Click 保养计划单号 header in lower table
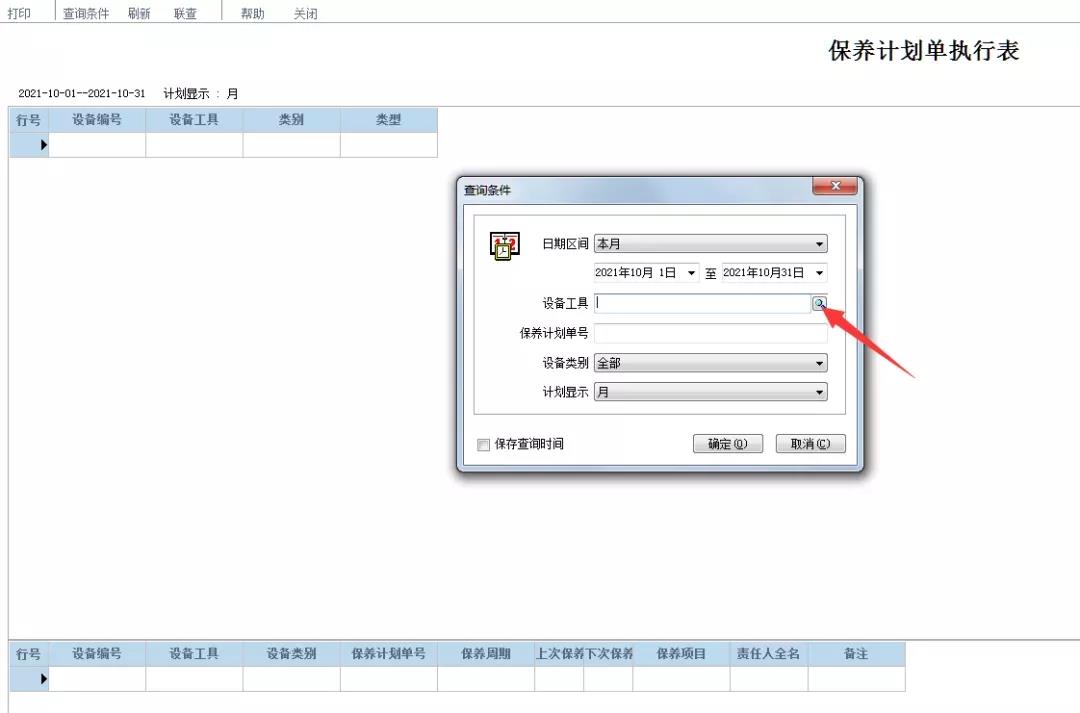 click(388, 654)
